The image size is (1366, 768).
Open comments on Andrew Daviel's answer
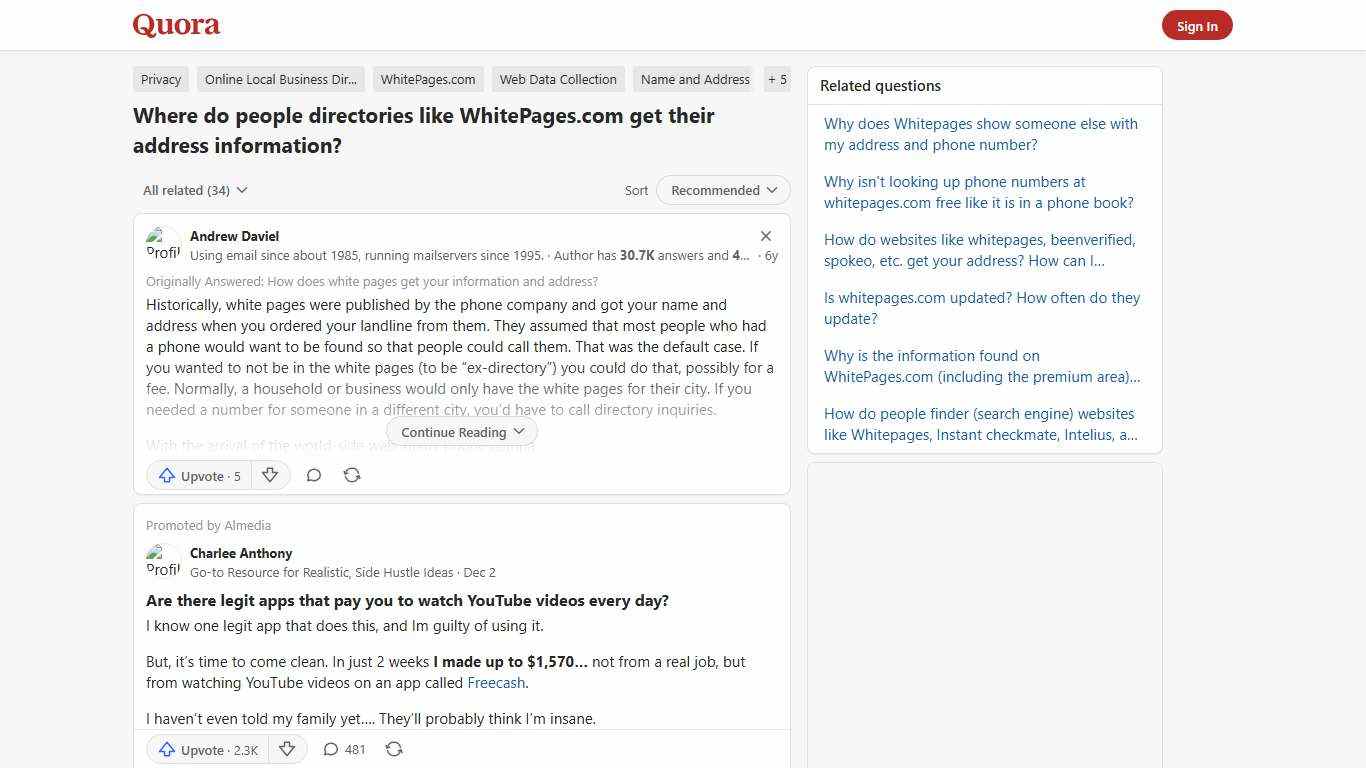pos(313,475)
